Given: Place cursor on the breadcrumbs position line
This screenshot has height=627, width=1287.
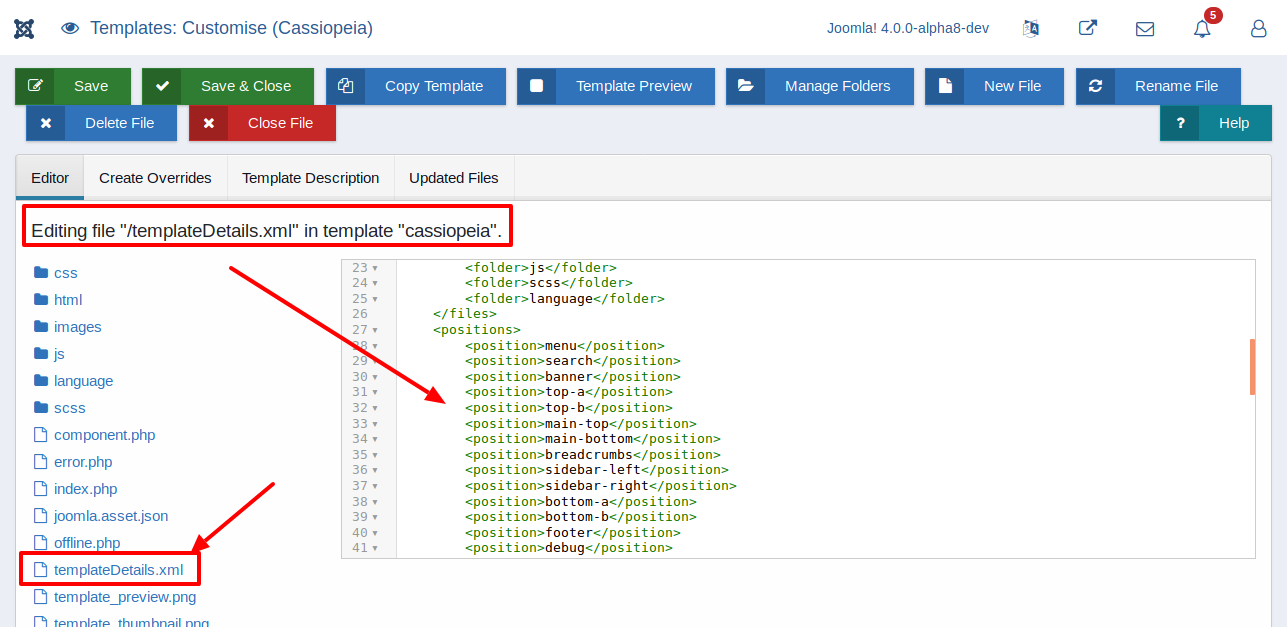Looking at the screenshot, I should click(x=593, y=455).
